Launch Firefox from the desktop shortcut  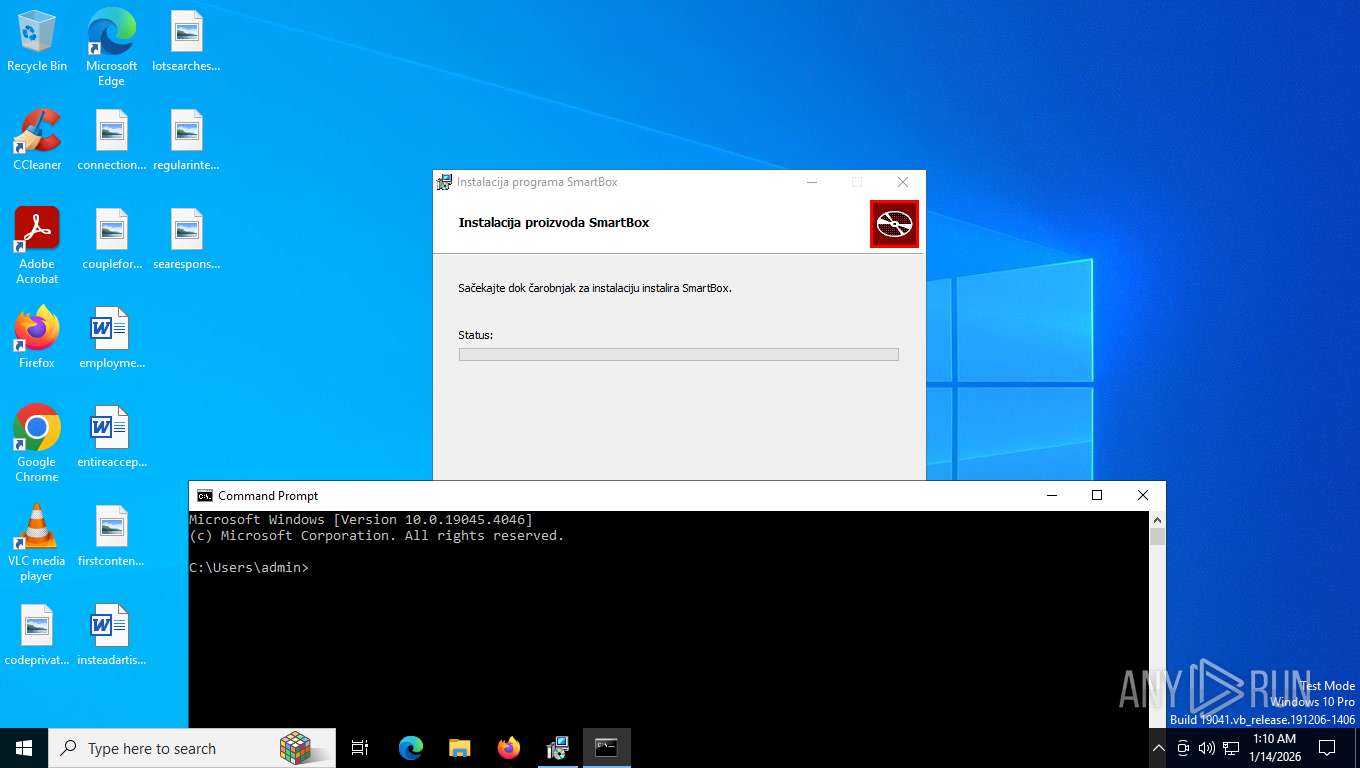(37, 338)
